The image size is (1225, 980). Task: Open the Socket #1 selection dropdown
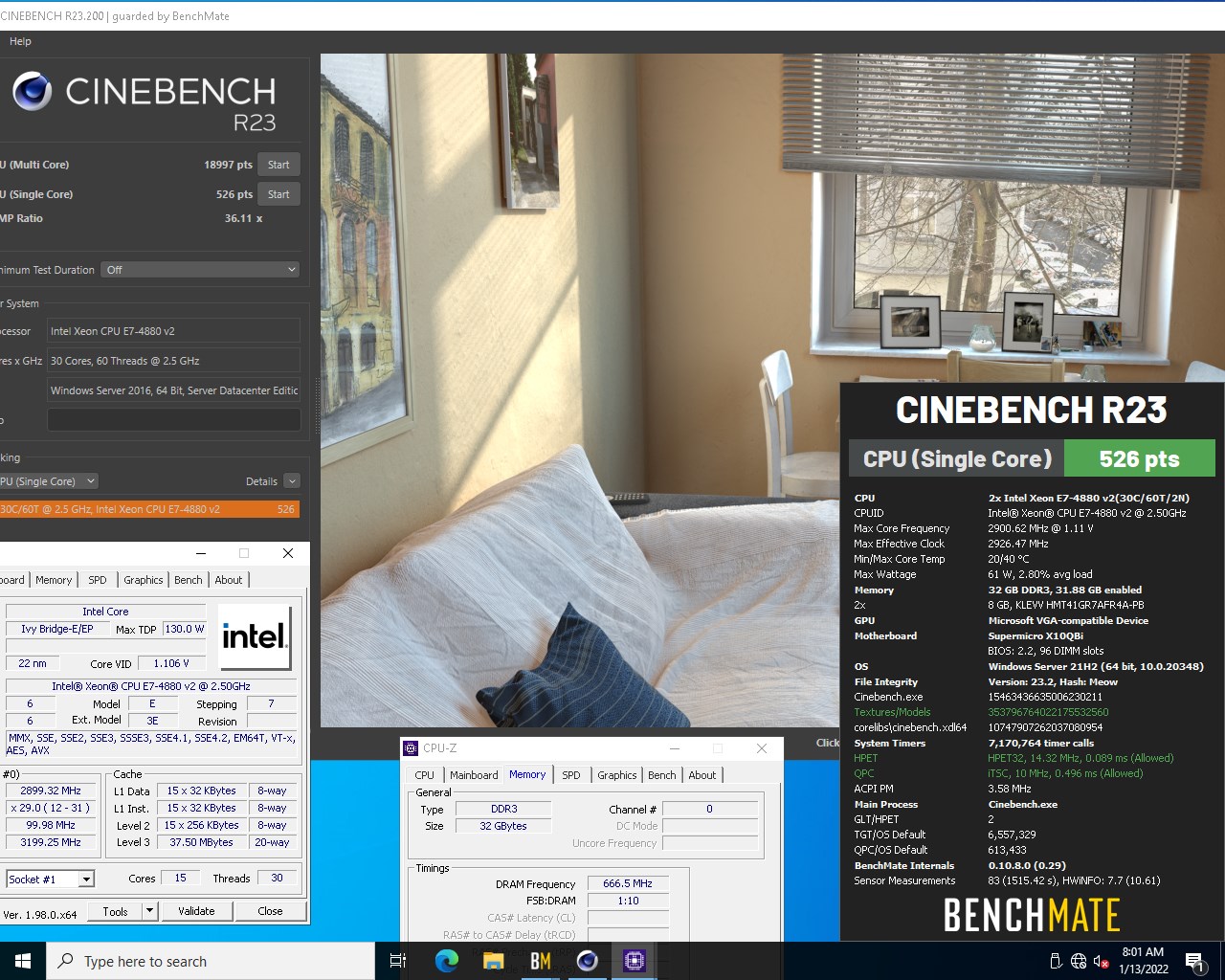pos(50,879)
